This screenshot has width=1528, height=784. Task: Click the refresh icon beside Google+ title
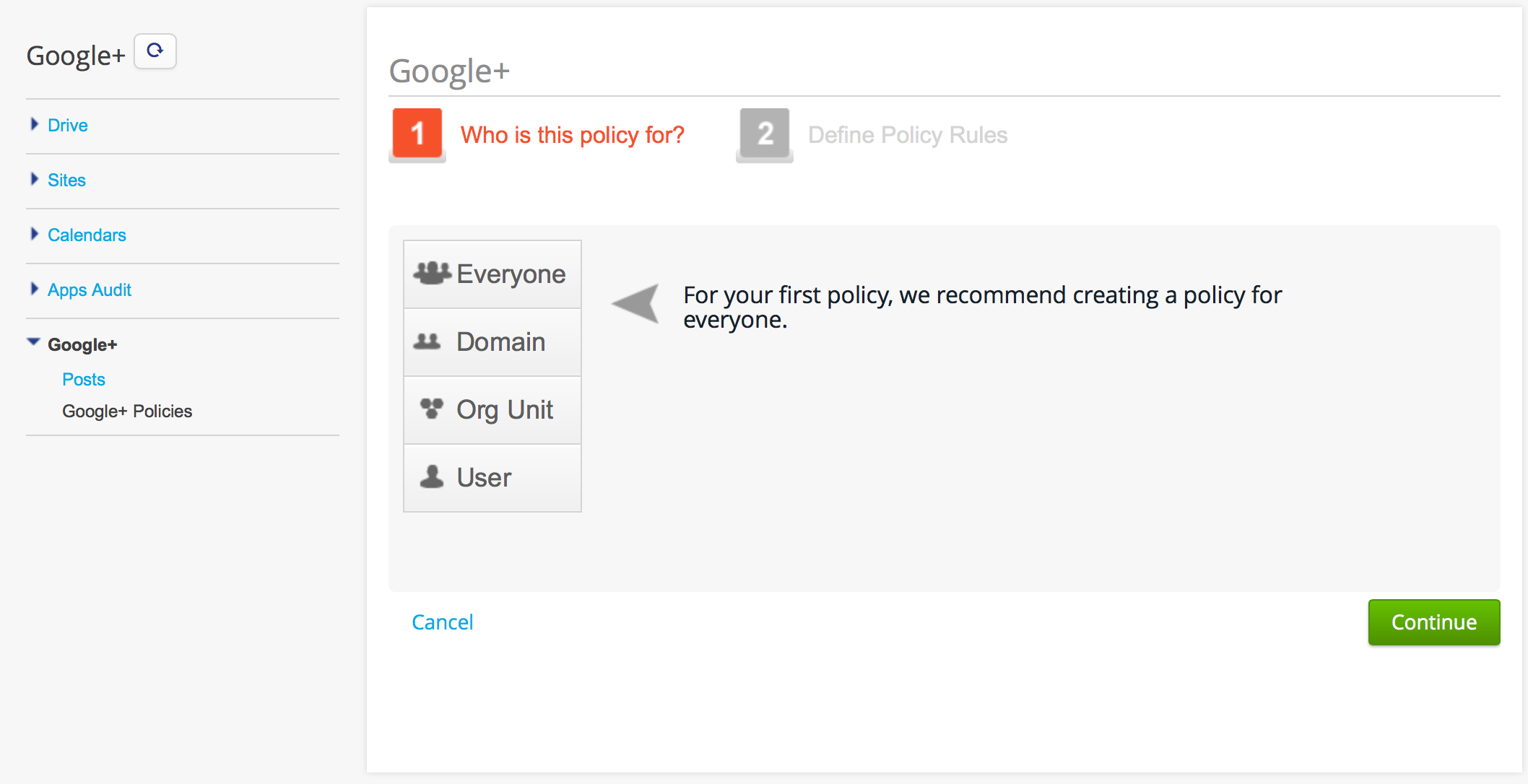155,51
